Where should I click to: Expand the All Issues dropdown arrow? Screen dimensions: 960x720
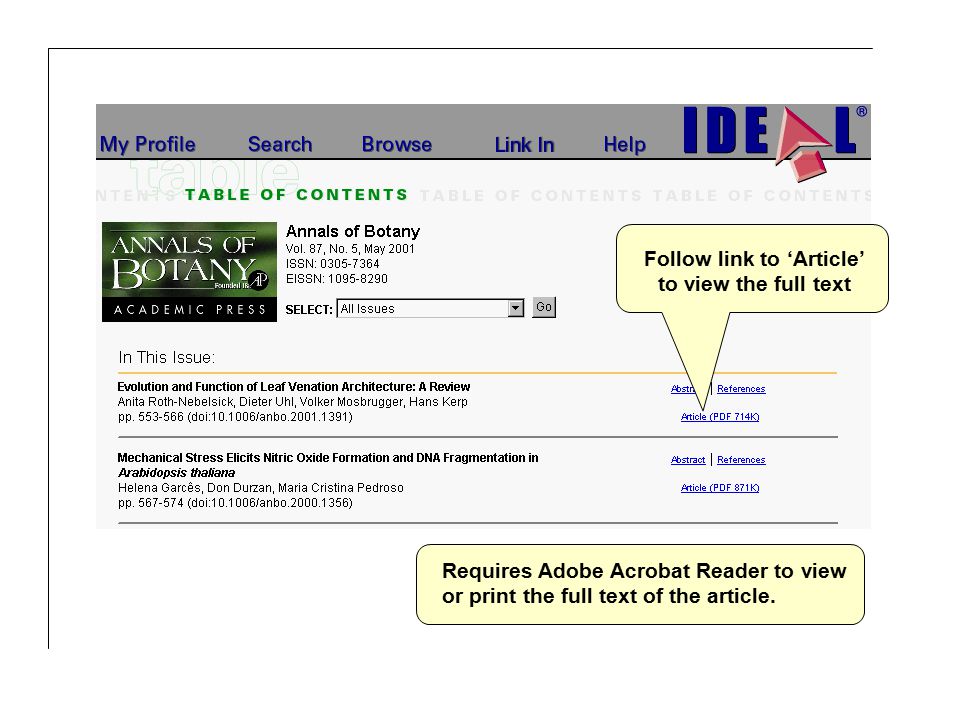tap(516, 308)
